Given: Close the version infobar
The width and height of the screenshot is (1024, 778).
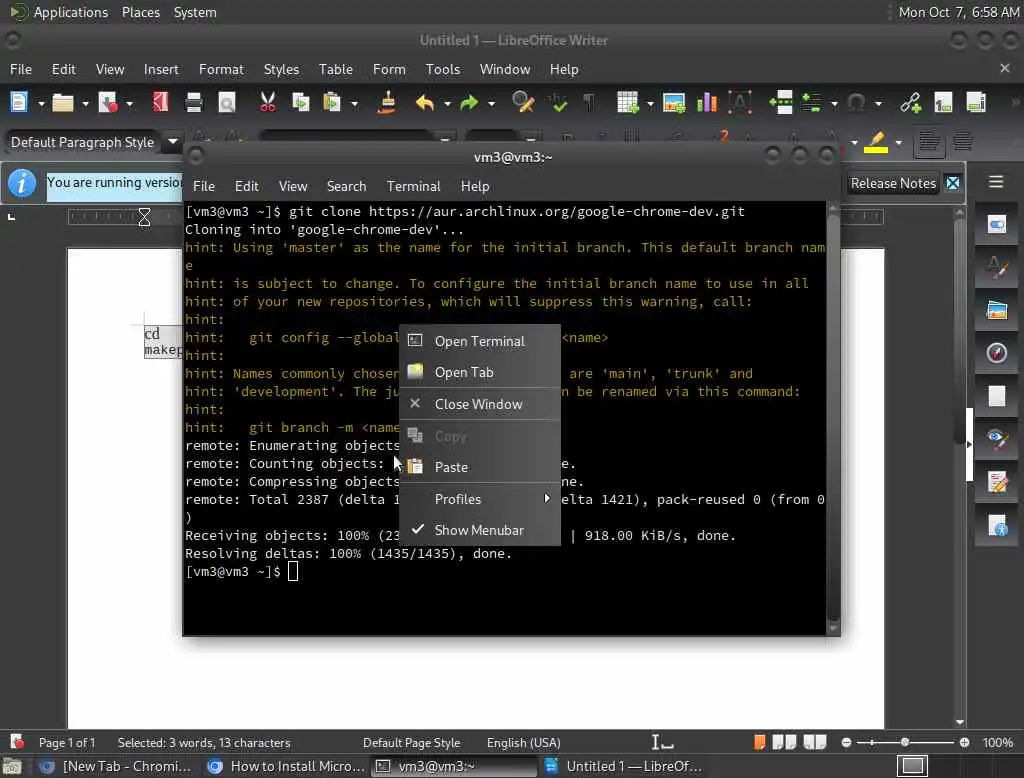Looking at the screenshot, I should [x=953, y=184].
